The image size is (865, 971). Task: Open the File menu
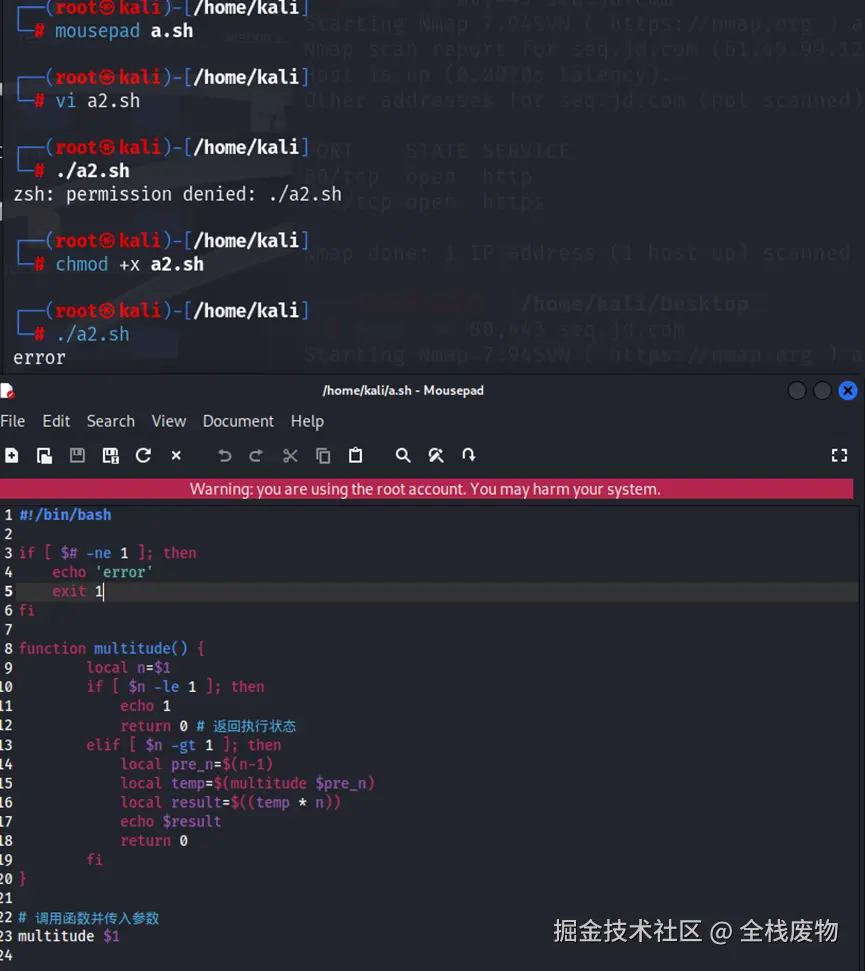[13, 421]
